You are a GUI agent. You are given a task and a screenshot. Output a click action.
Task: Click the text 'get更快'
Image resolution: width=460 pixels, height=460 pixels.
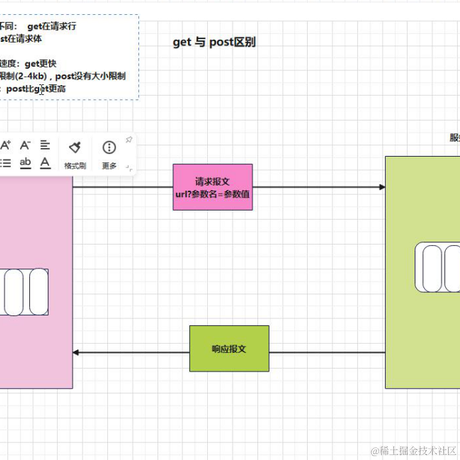pyautogui.click(x=41, y=63)
